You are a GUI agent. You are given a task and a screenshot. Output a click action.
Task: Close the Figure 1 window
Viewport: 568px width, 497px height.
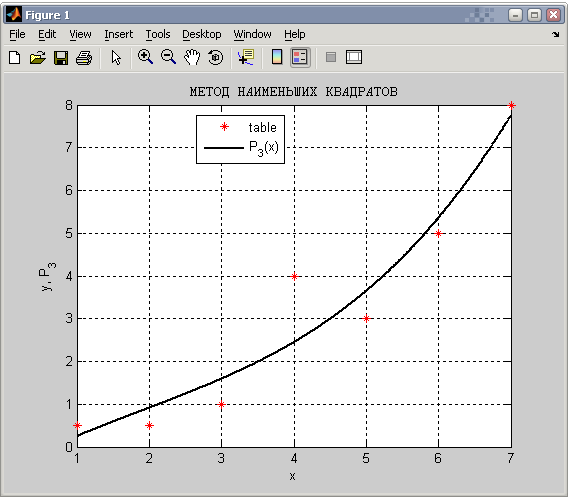[x=554, y=15]
